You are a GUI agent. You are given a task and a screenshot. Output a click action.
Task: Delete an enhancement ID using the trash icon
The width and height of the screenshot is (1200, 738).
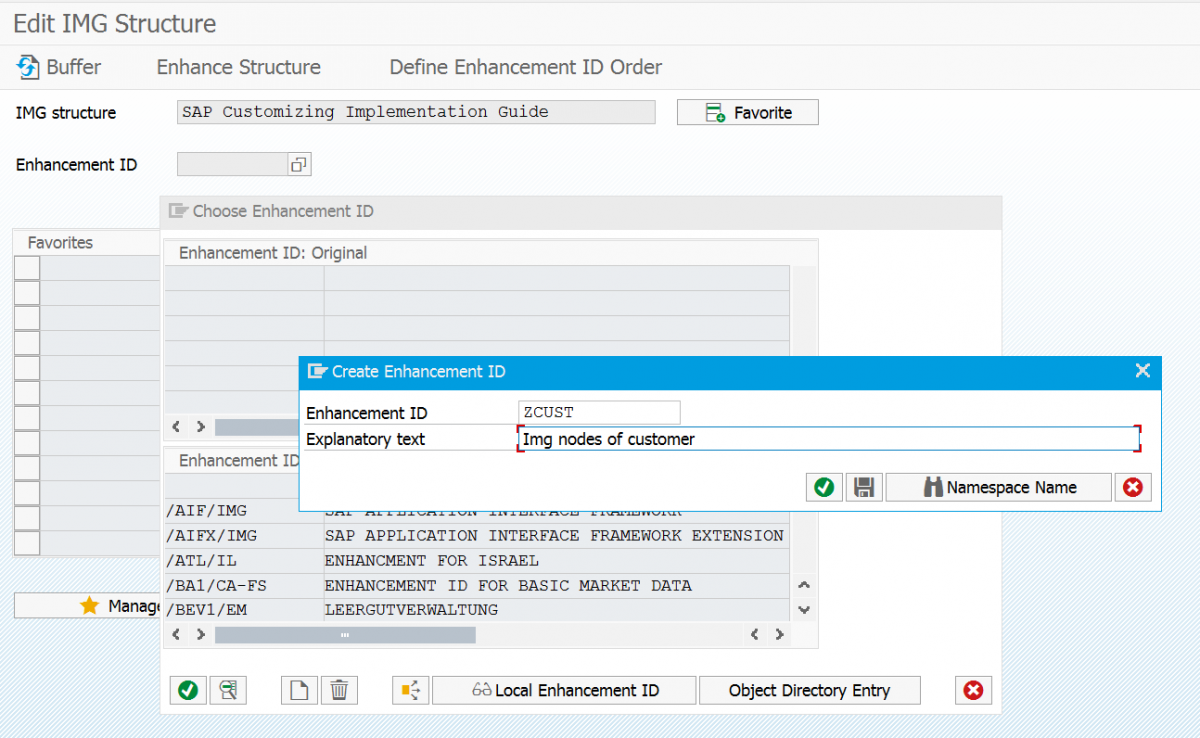click(339, 689)
